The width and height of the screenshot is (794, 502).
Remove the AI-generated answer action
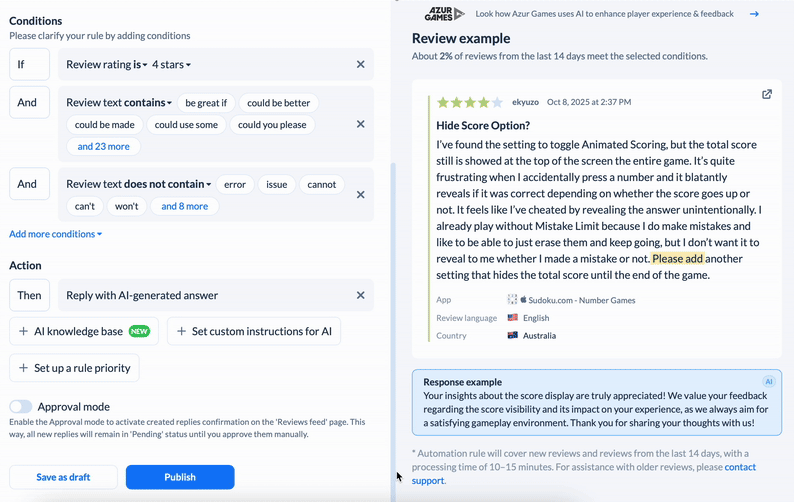coord(361,296)
